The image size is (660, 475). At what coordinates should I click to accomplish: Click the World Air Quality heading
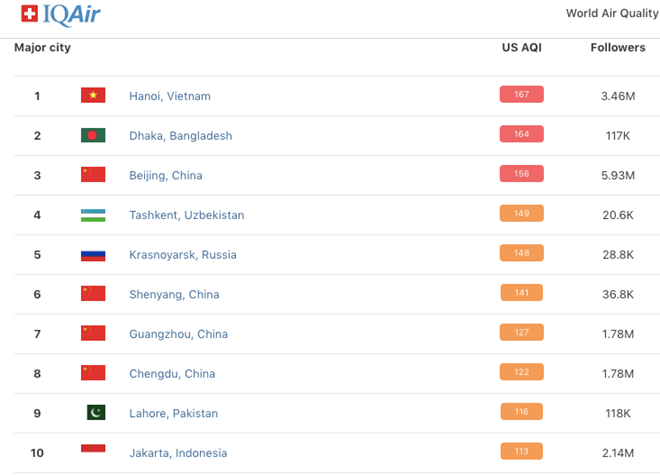tap(612, 13)
